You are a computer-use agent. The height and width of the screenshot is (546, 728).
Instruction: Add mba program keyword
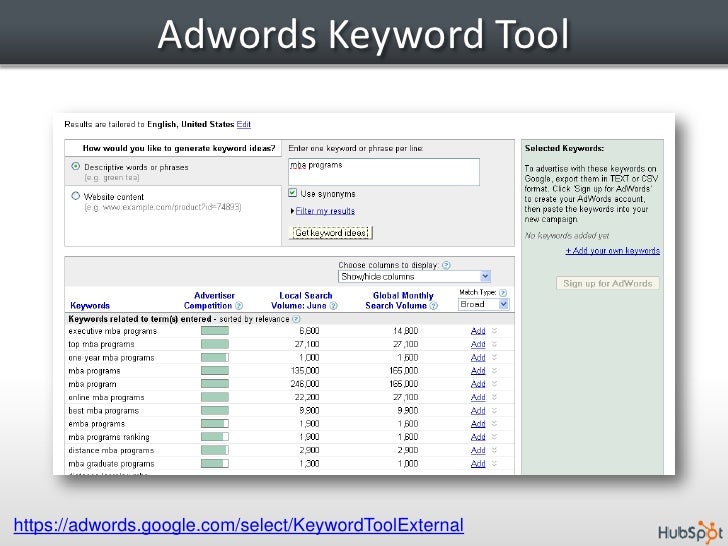click(478, 384)
